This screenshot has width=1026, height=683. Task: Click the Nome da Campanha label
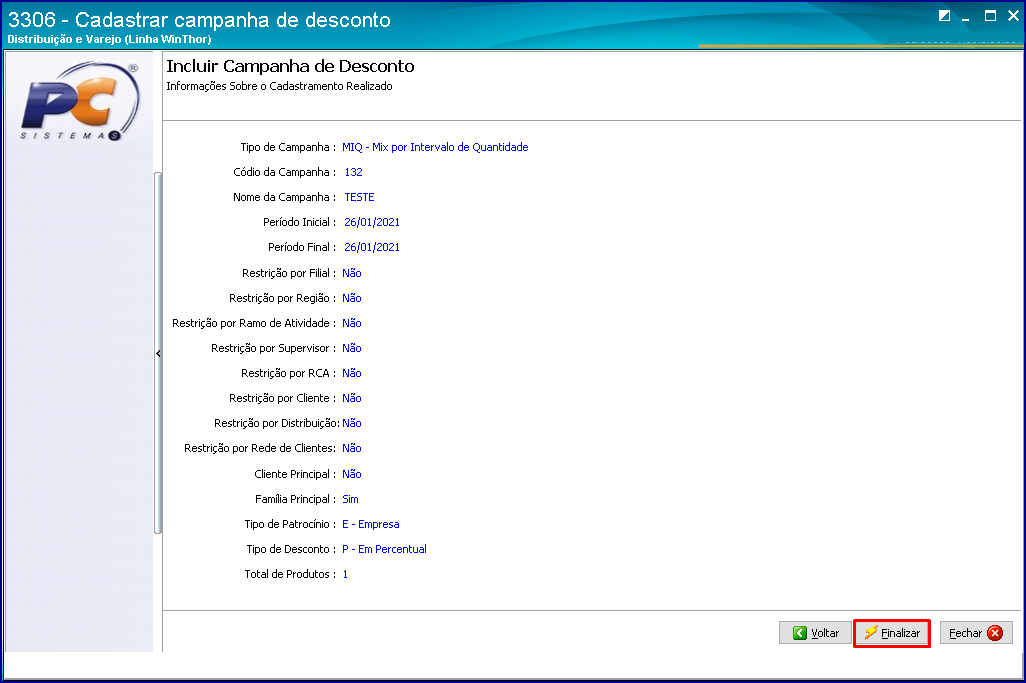[x=284, y=197]
